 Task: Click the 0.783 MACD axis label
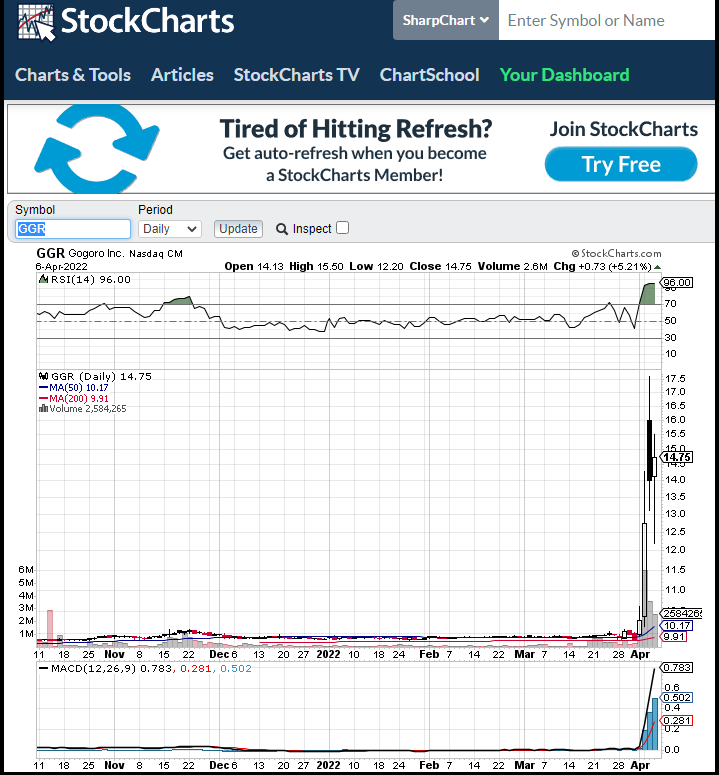677,668
